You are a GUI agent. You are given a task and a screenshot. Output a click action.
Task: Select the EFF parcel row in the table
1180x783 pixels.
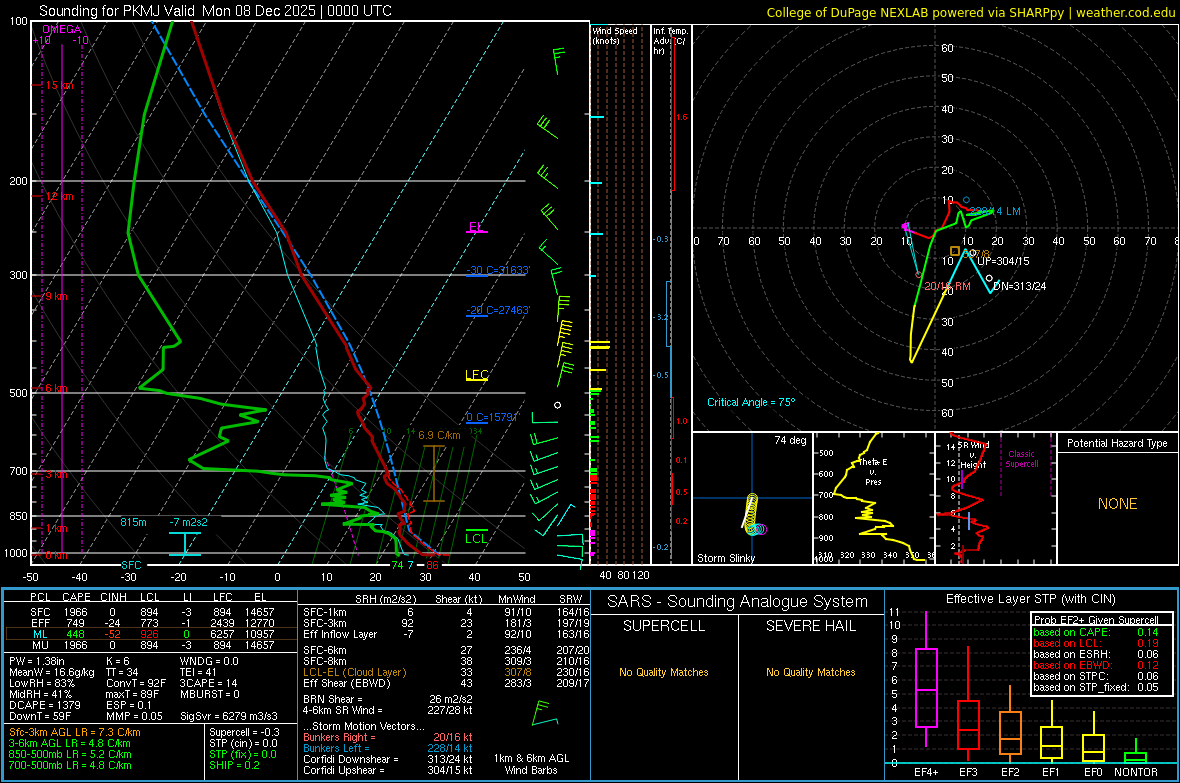153,623
